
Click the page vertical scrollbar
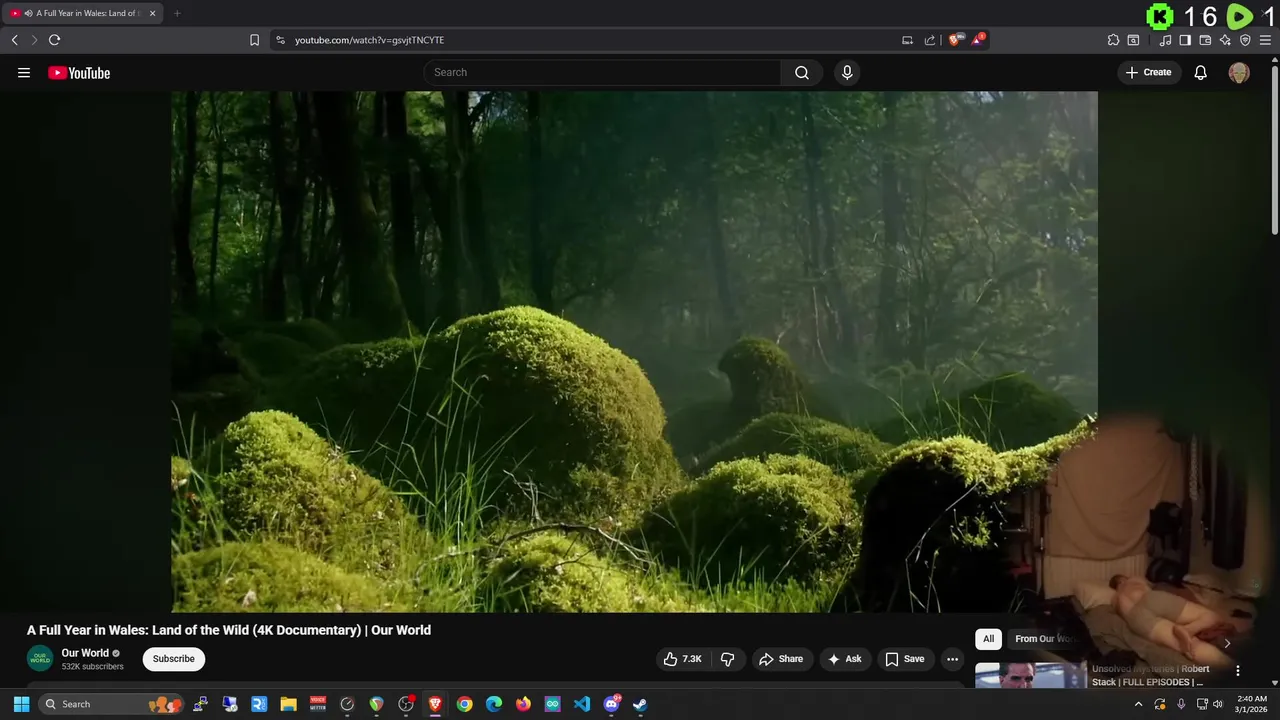pos(1274,148)
